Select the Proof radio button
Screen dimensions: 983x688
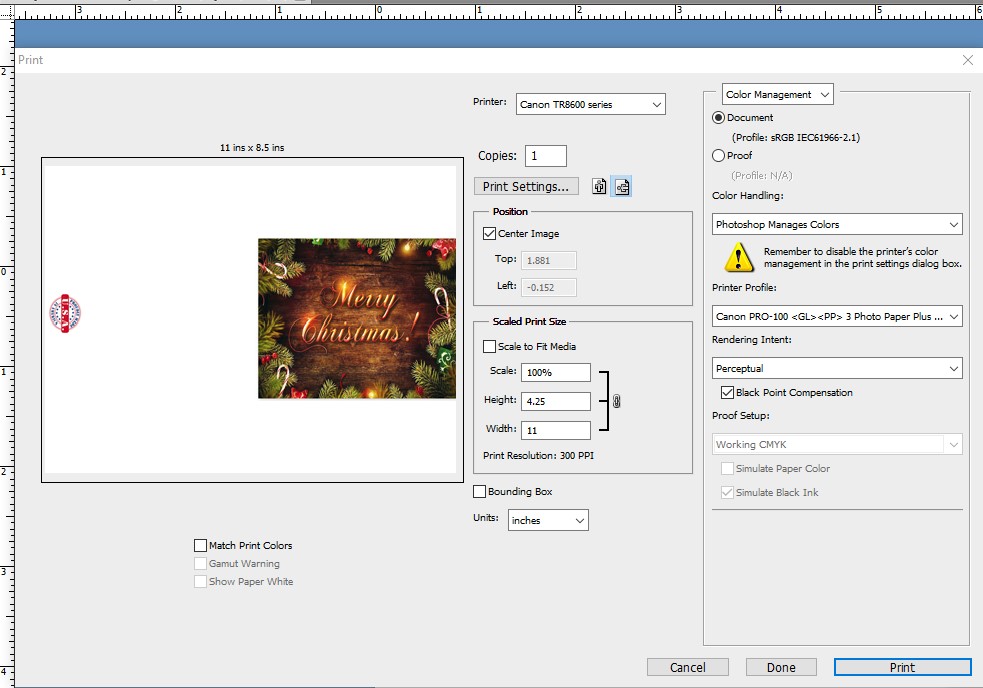click(719, 156)
